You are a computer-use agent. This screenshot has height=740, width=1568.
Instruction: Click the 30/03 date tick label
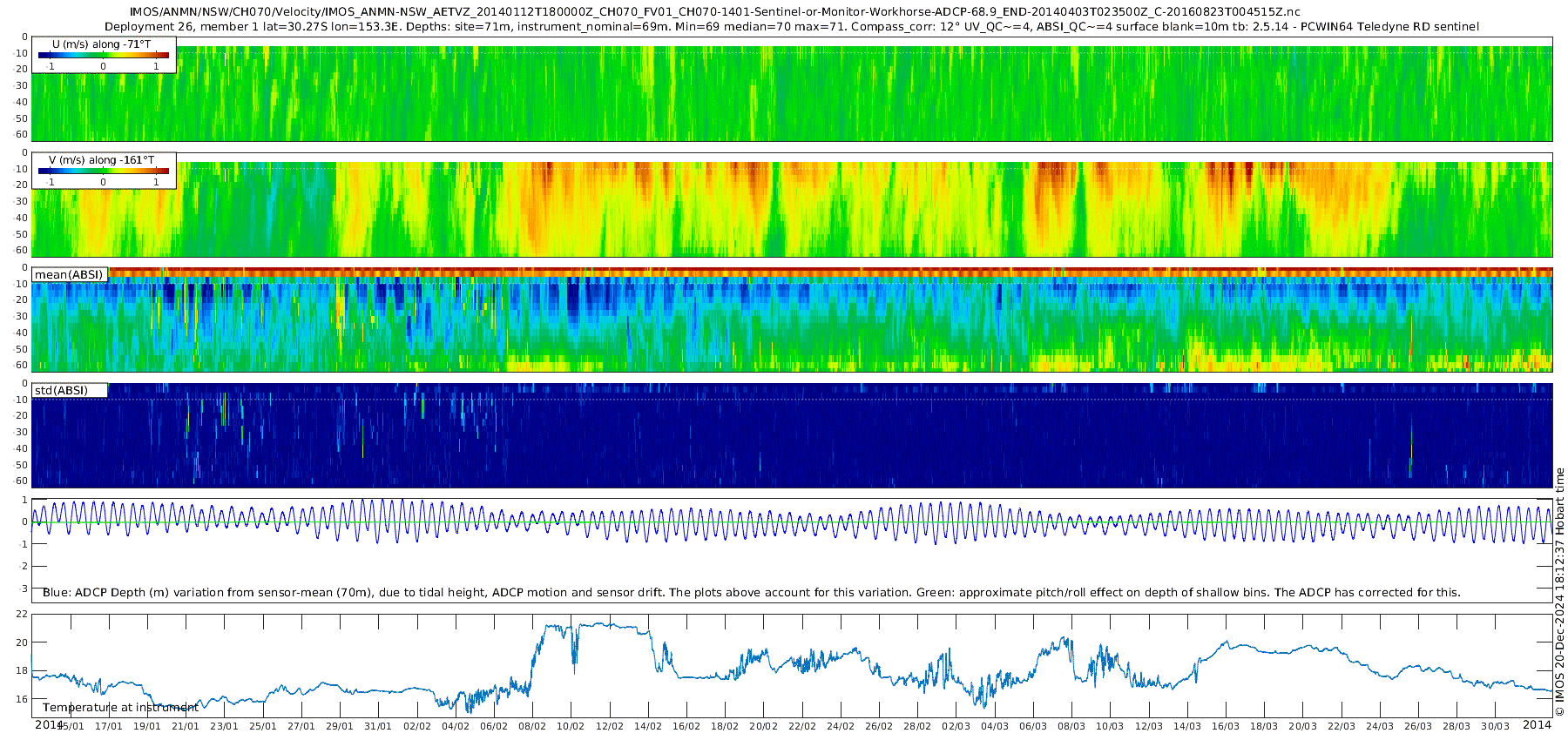tap(1495, 726)
